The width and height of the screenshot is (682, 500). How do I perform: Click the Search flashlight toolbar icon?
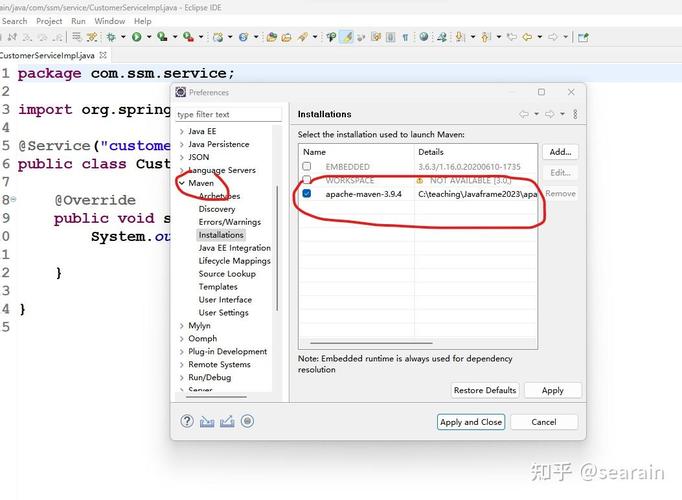(x=303, y=37)
